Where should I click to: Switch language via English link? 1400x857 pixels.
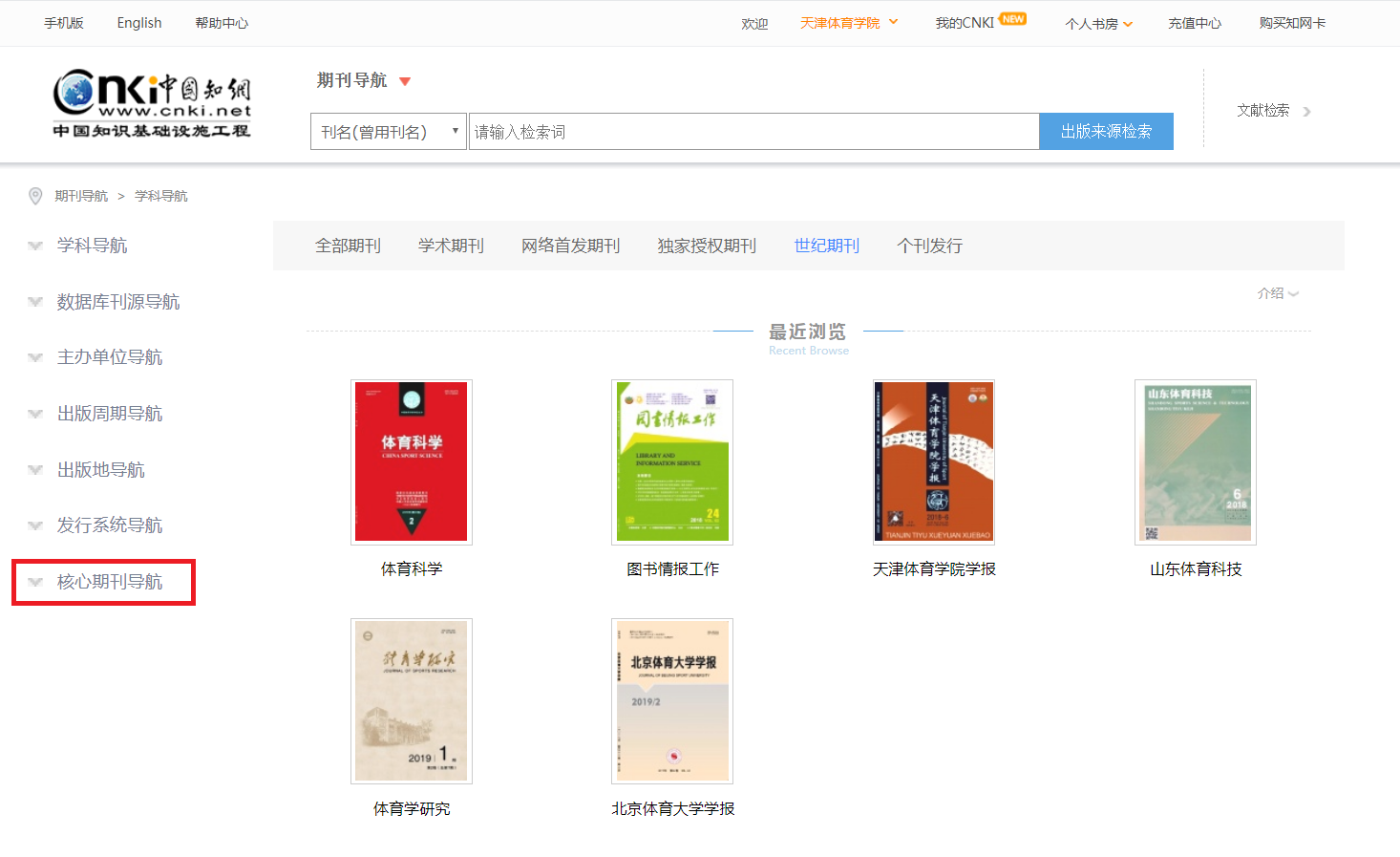click(x=139, y=23)
